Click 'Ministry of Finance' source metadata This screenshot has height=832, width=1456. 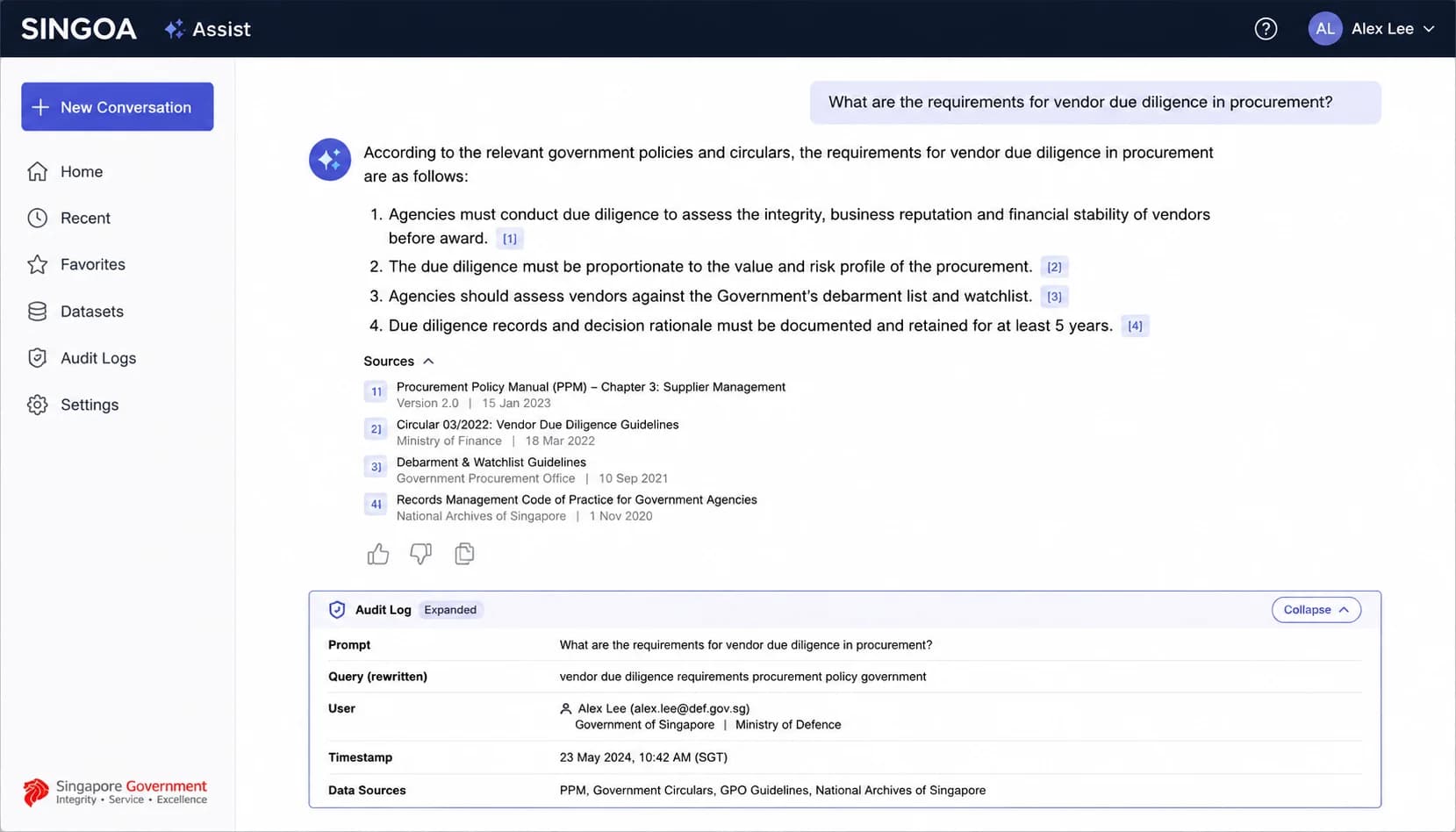448,441
